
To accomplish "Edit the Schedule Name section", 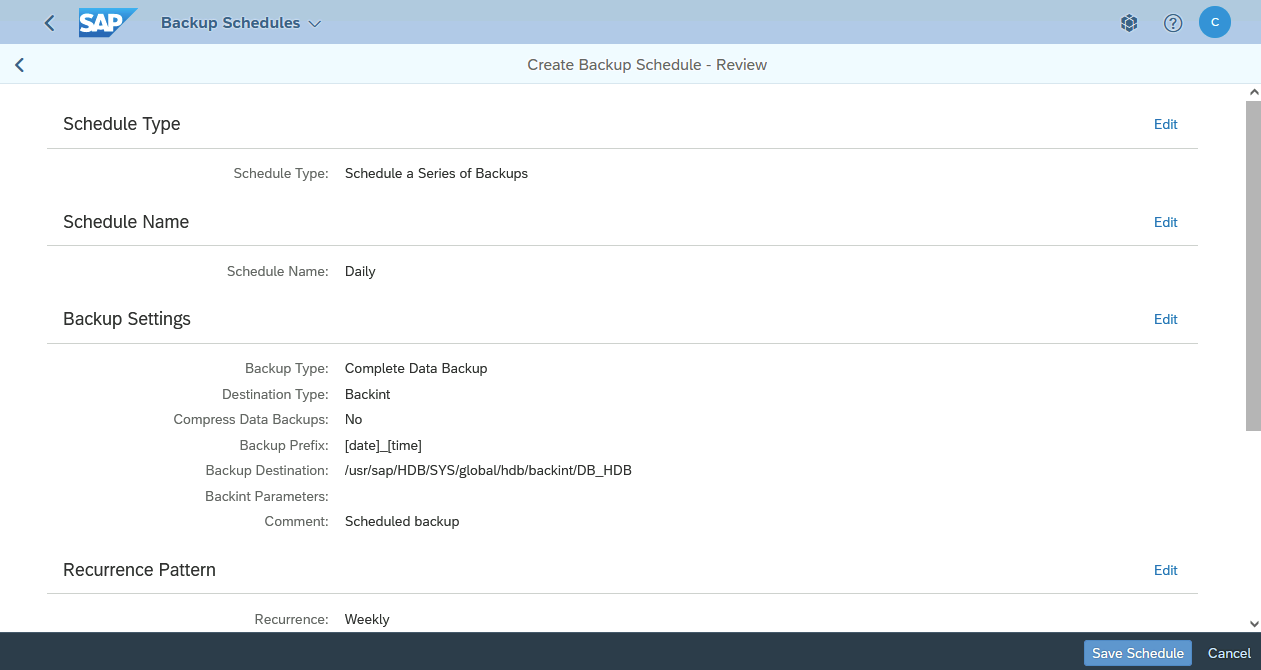I will pyautogui.click(x=1165, y=222).
